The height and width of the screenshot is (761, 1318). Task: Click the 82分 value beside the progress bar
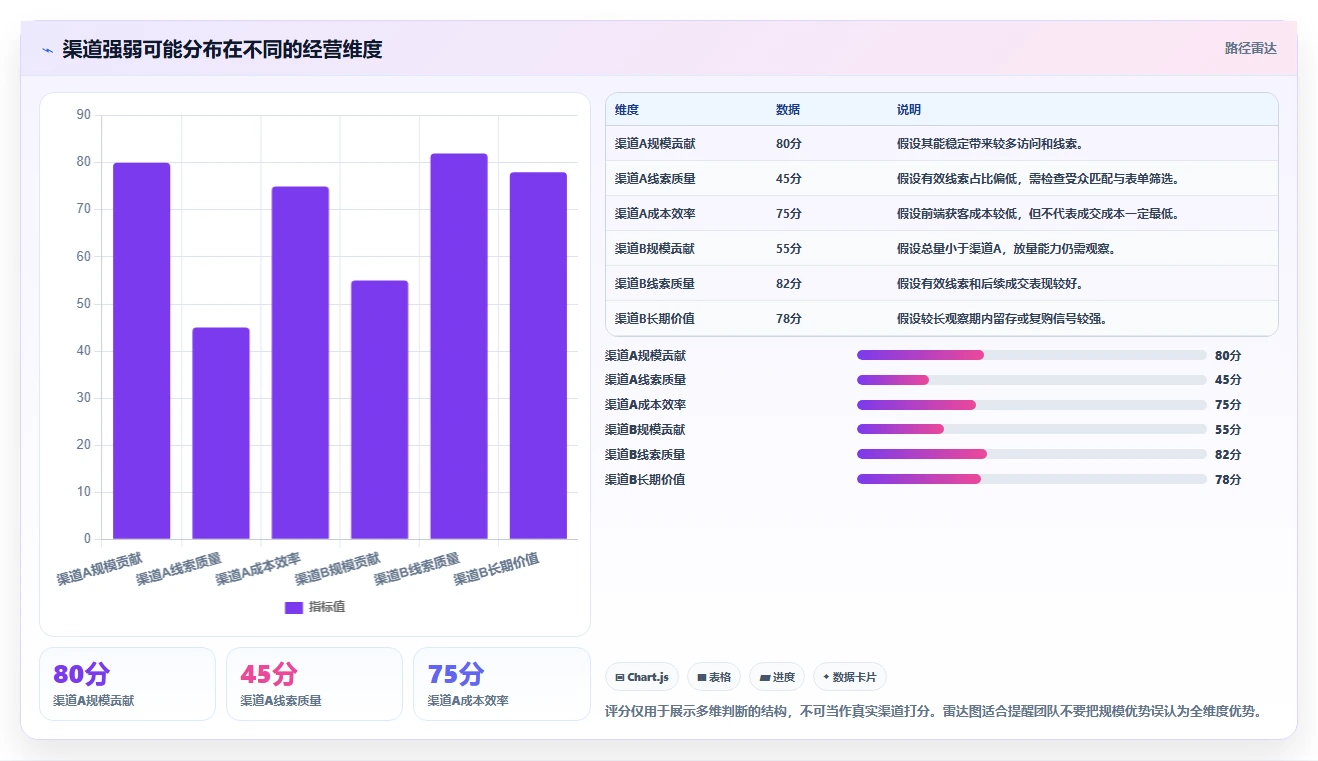(1228, 454)
